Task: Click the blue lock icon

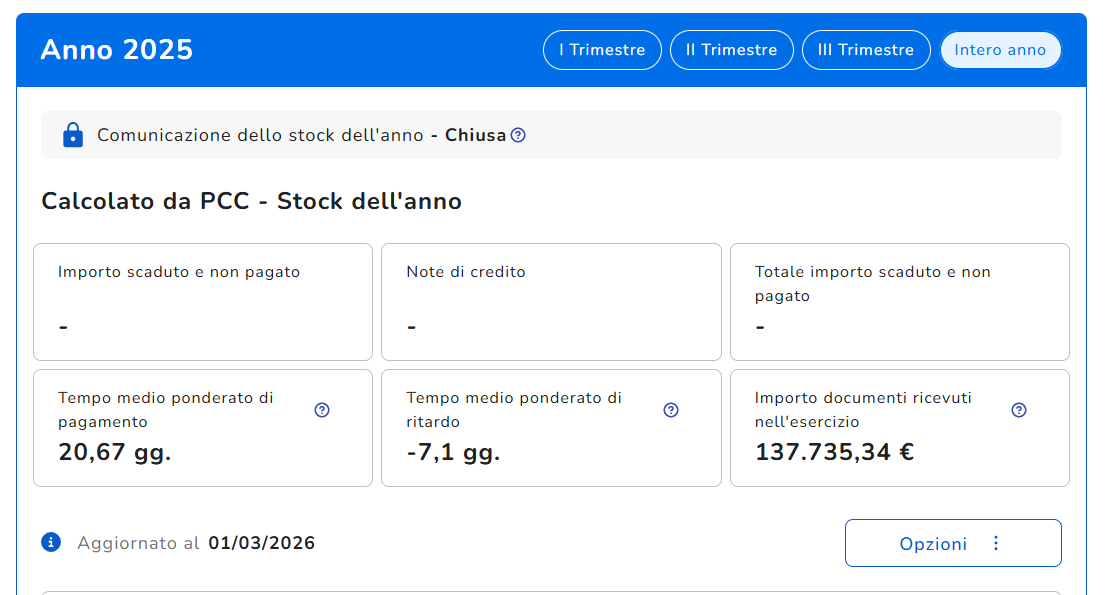Action: 73,135
